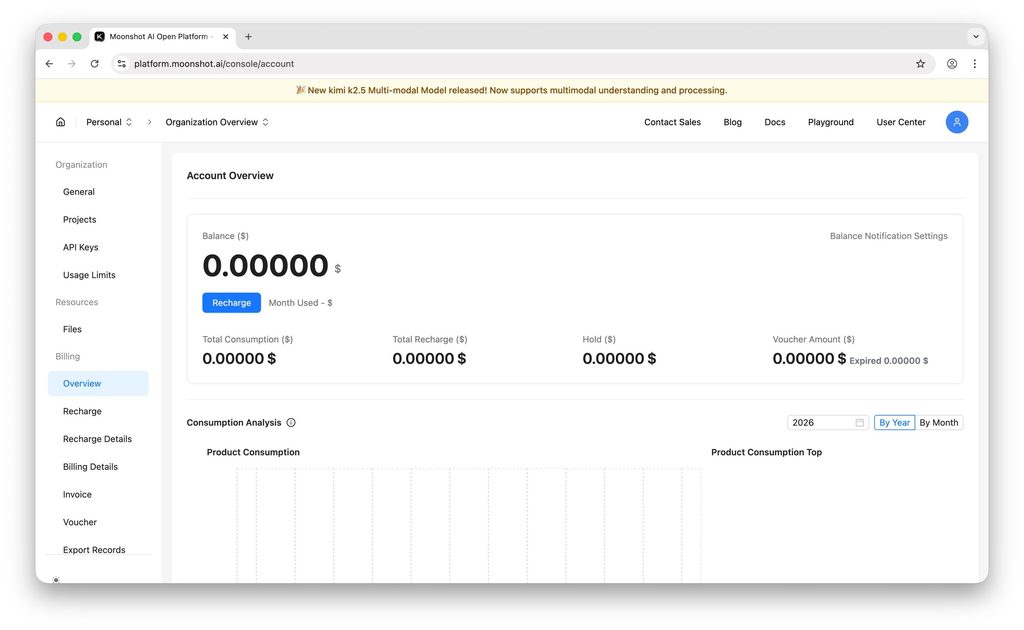Click the blue Recharge button
The width and height of the screenshot is (1024, 630).
(x=231, y=303)
